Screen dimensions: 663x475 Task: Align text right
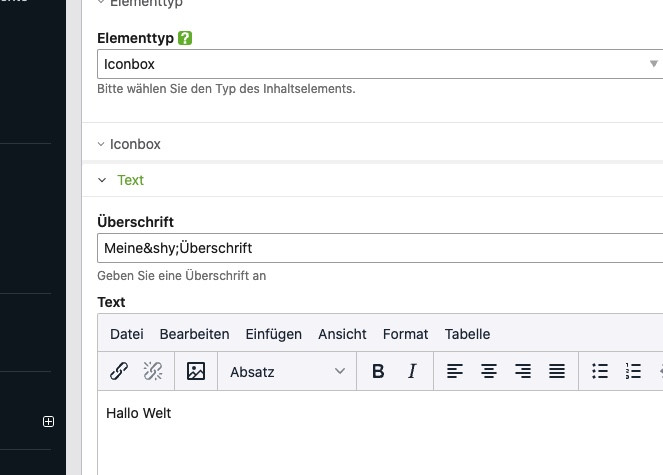point(523,371)
